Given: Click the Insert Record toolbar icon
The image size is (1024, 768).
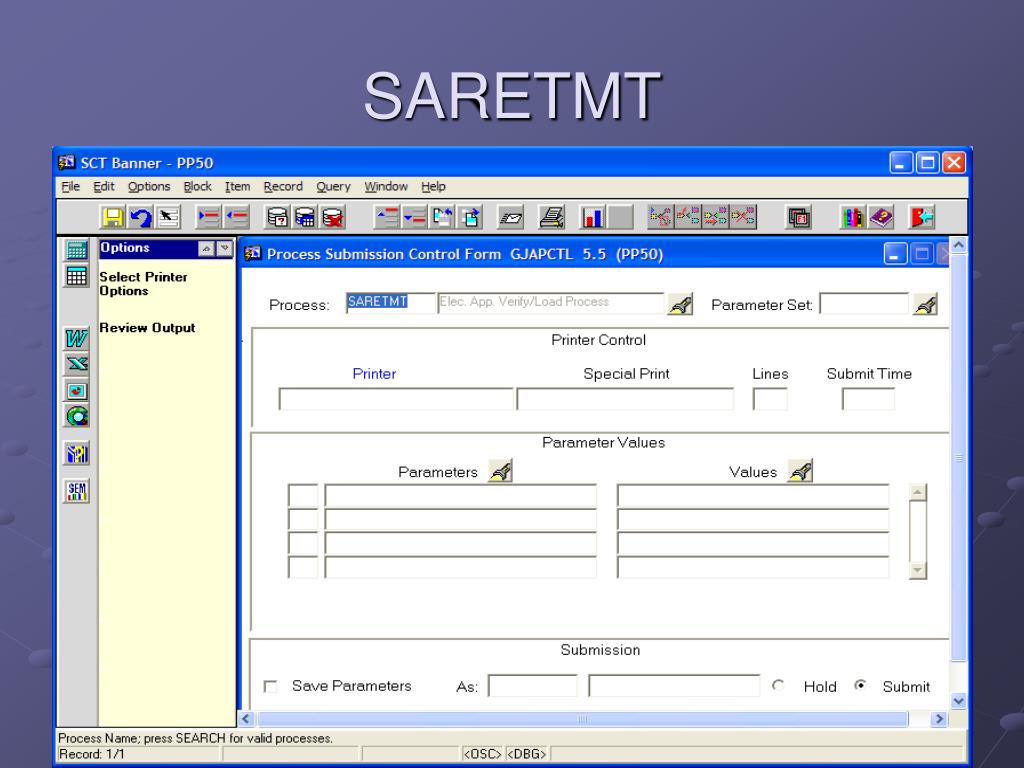Looking at the screenshot, I should point(208,217).
